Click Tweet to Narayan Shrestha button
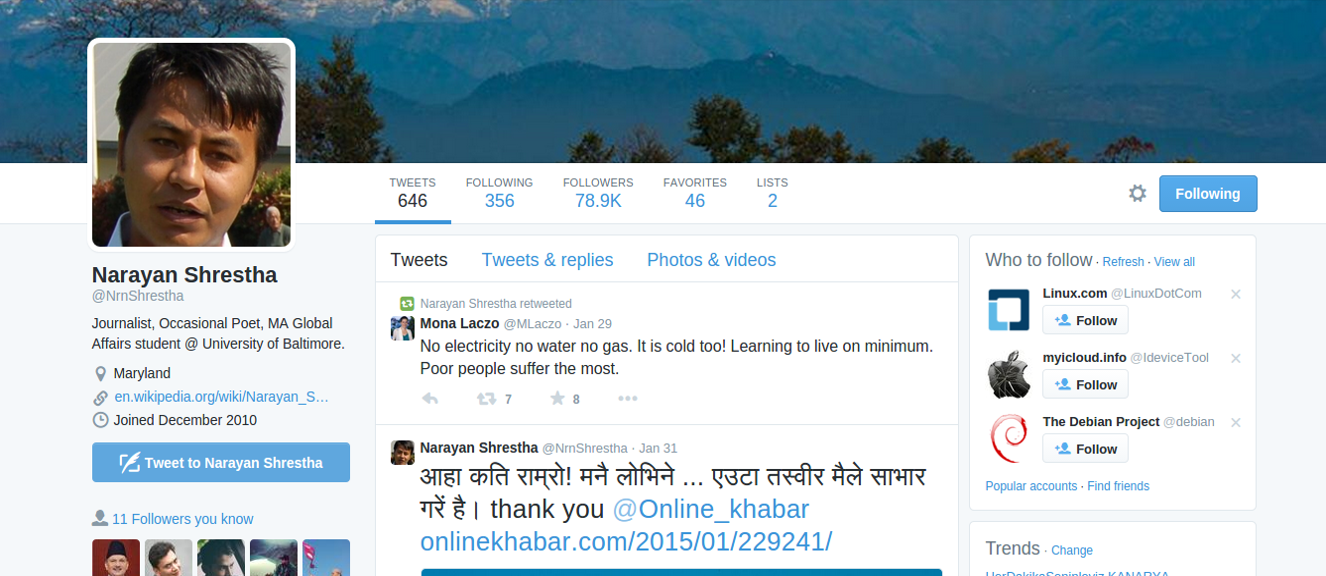 (221, 462)
